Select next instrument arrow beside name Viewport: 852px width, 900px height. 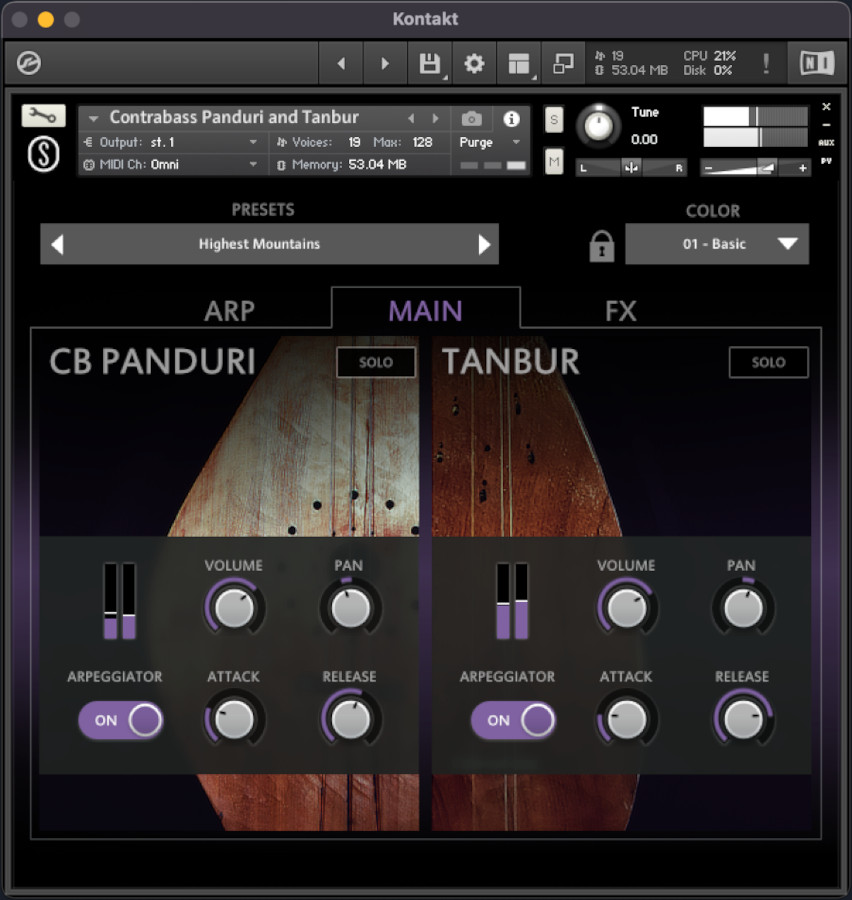click(x=435, y=118)
